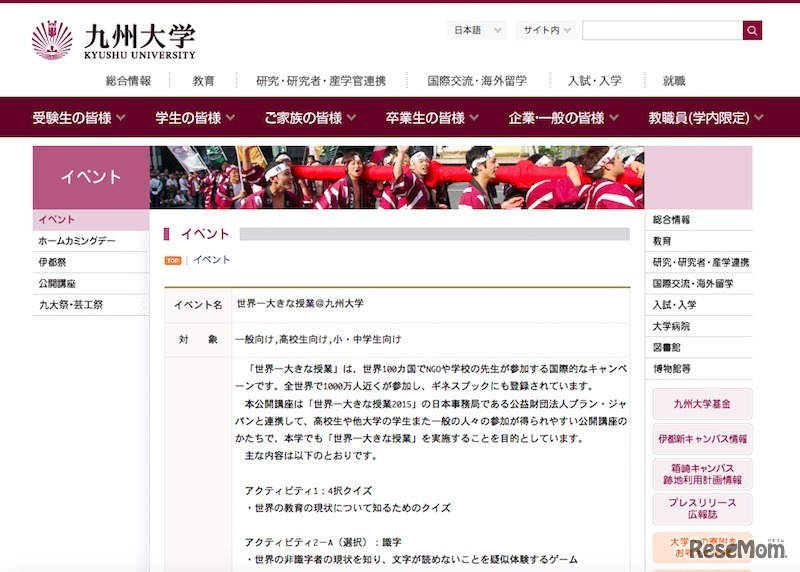800x572 pixels.
Task: Select ホームカミングデー in the left sidebar
Action: [x=91, y=241]
